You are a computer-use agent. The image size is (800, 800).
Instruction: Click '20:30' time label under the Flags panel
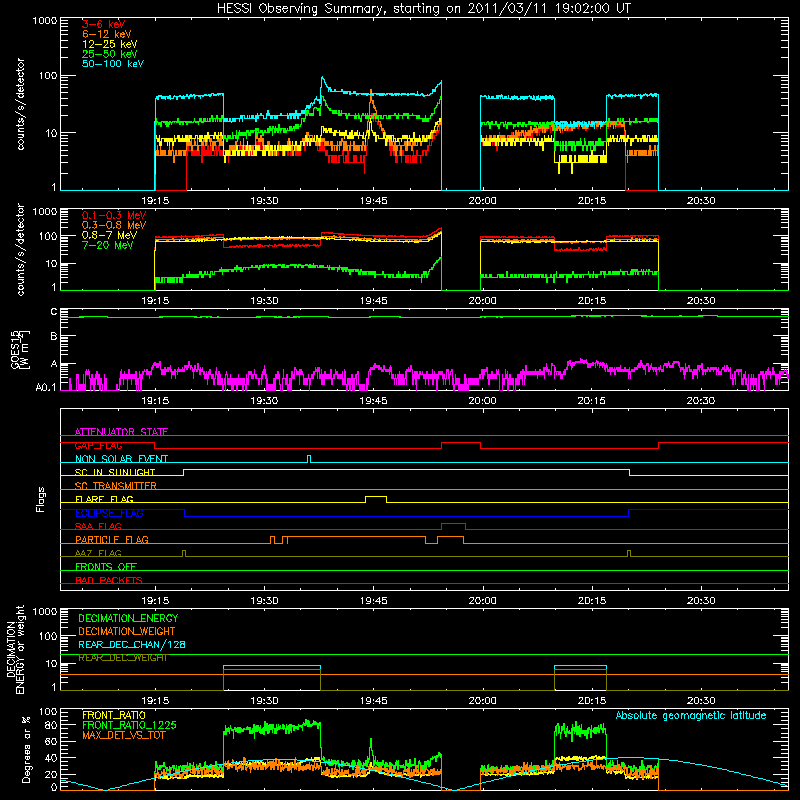[x=701, y=601]
